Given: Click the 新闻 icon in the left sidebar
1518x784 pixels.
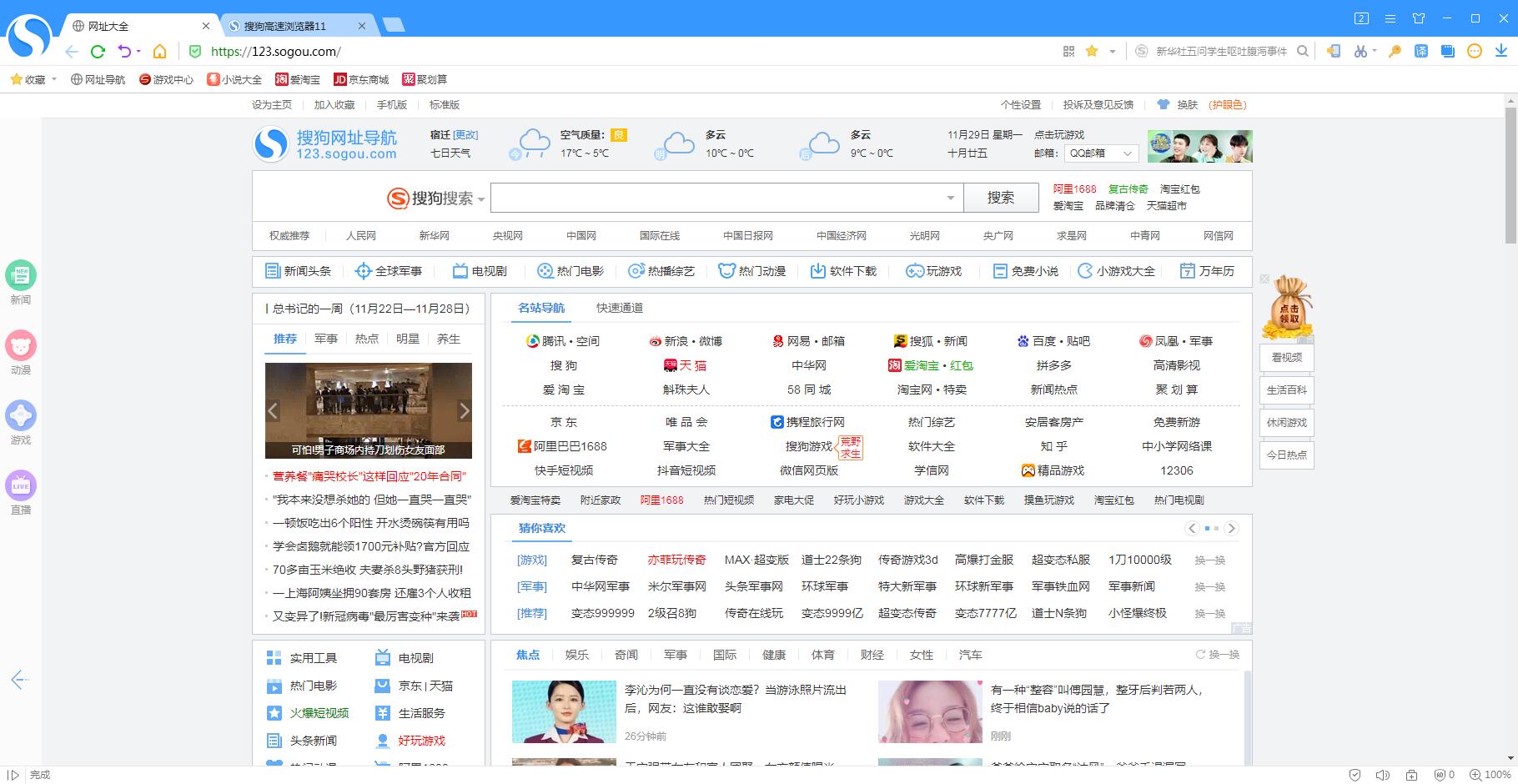Looking at the screenshot, I should [21, 274].
